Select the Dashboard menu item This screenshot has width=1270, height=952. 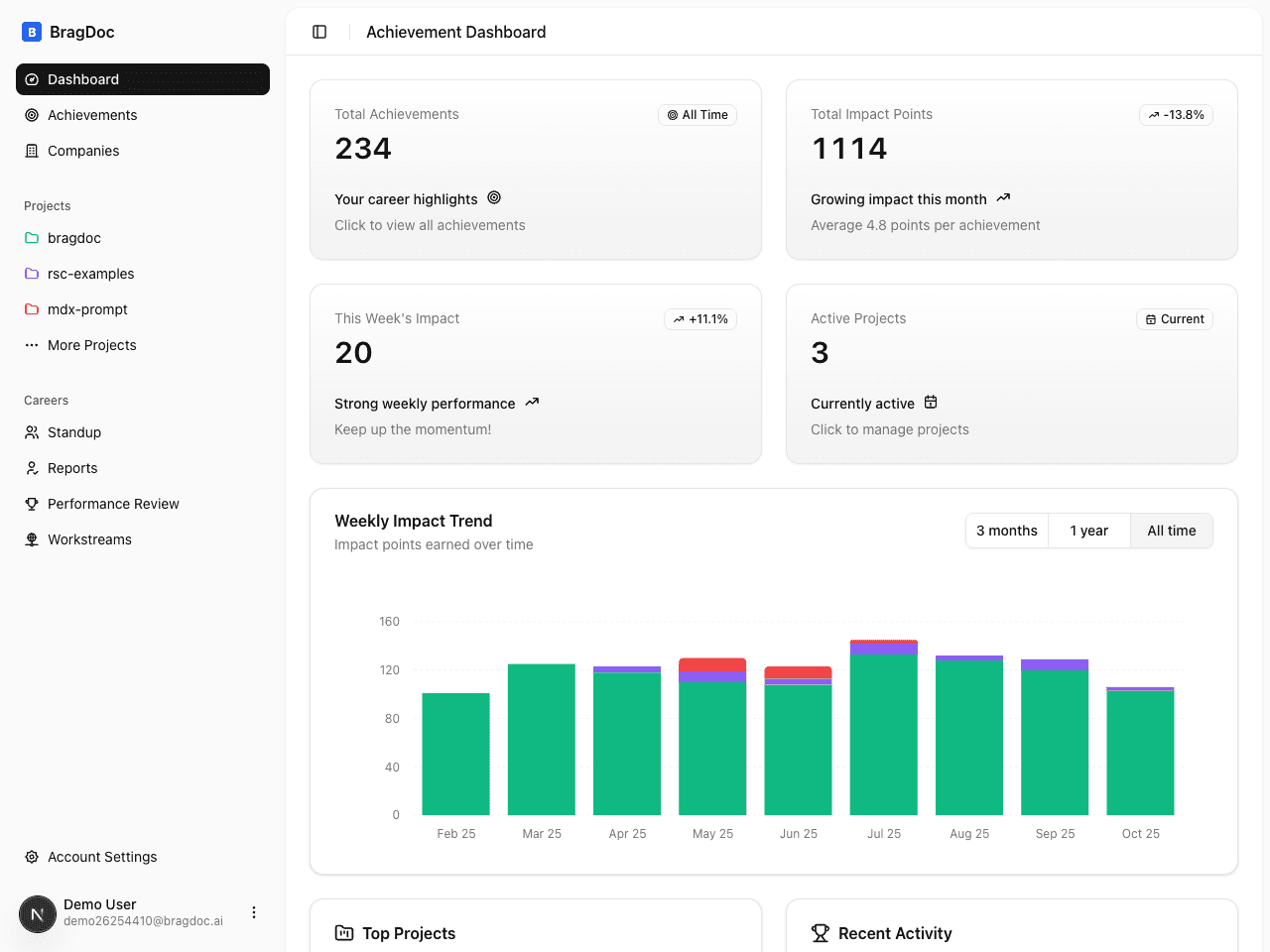(x=82, y=79)
